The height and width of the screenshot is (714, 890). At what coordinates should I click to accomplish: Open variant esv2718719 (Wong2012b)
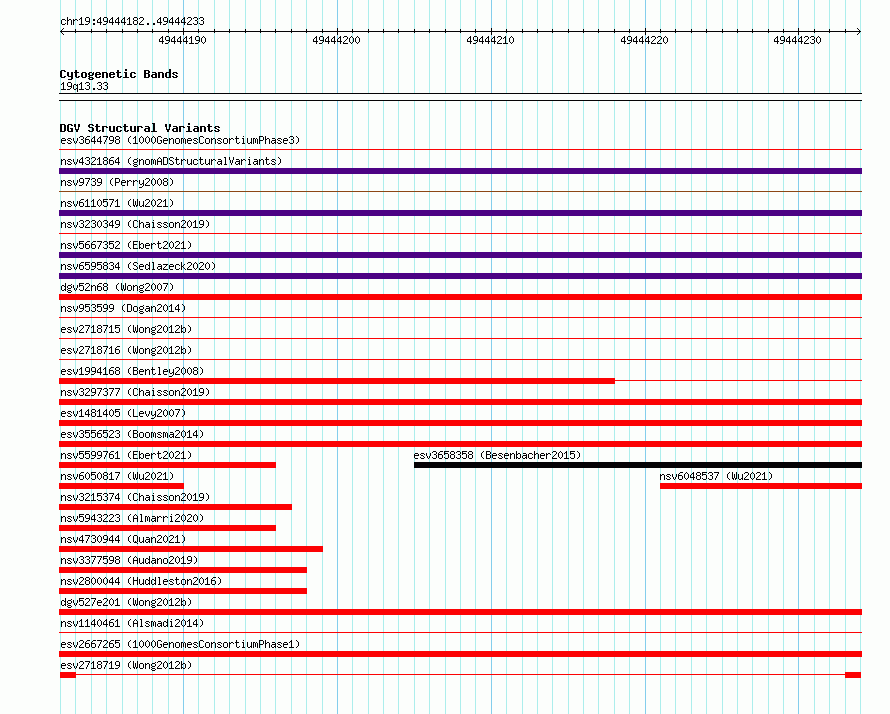[126, 665]
